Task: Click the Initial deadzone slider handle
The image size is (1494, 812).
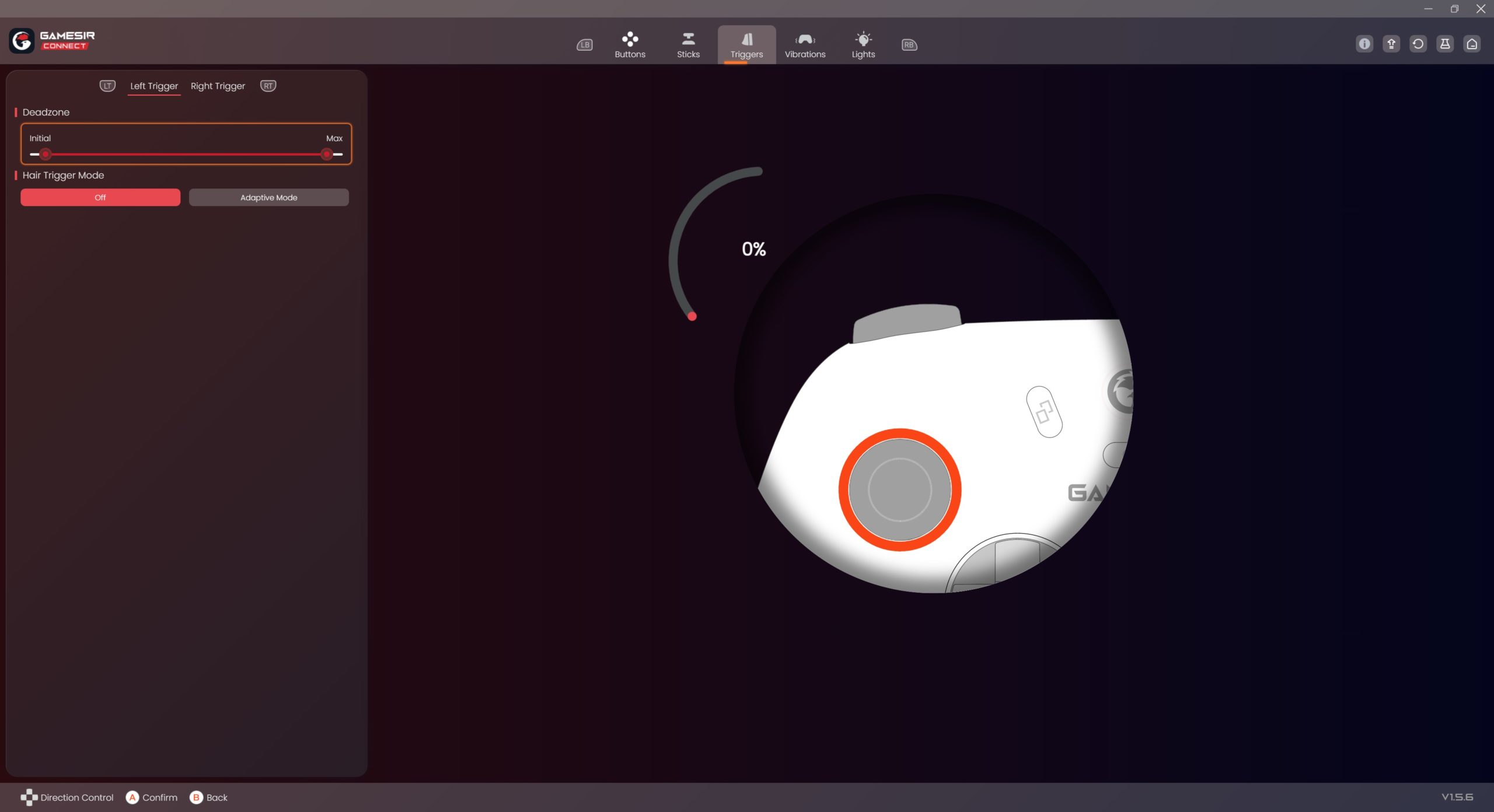Action: pyautogui.click(x=46, y=155)
